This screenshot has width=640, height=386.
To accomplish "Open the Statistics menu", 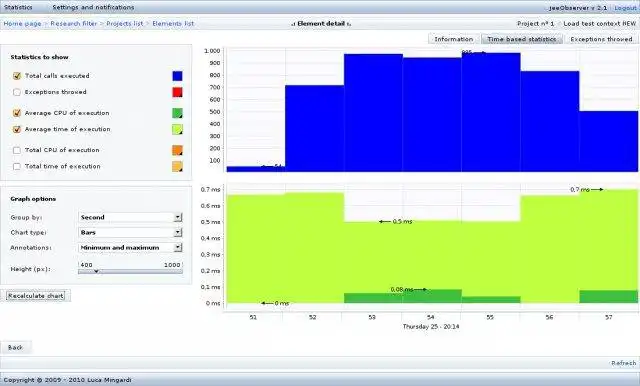I will (18, 7).
